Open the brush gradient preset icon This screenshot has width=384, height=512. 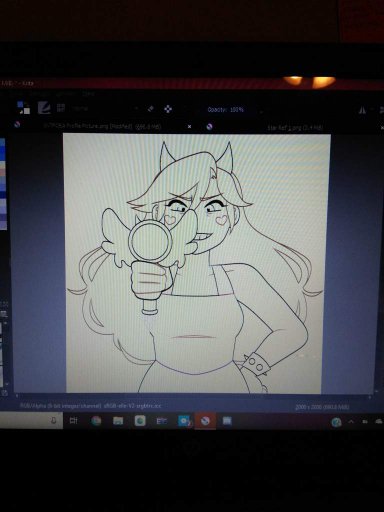point(44,108)
